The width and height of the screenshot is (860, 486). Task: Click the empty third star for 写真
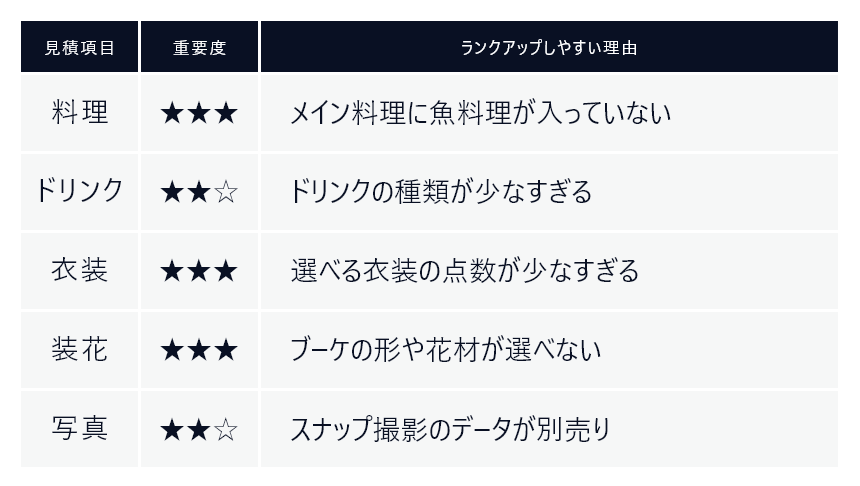(x=226, y=430)
